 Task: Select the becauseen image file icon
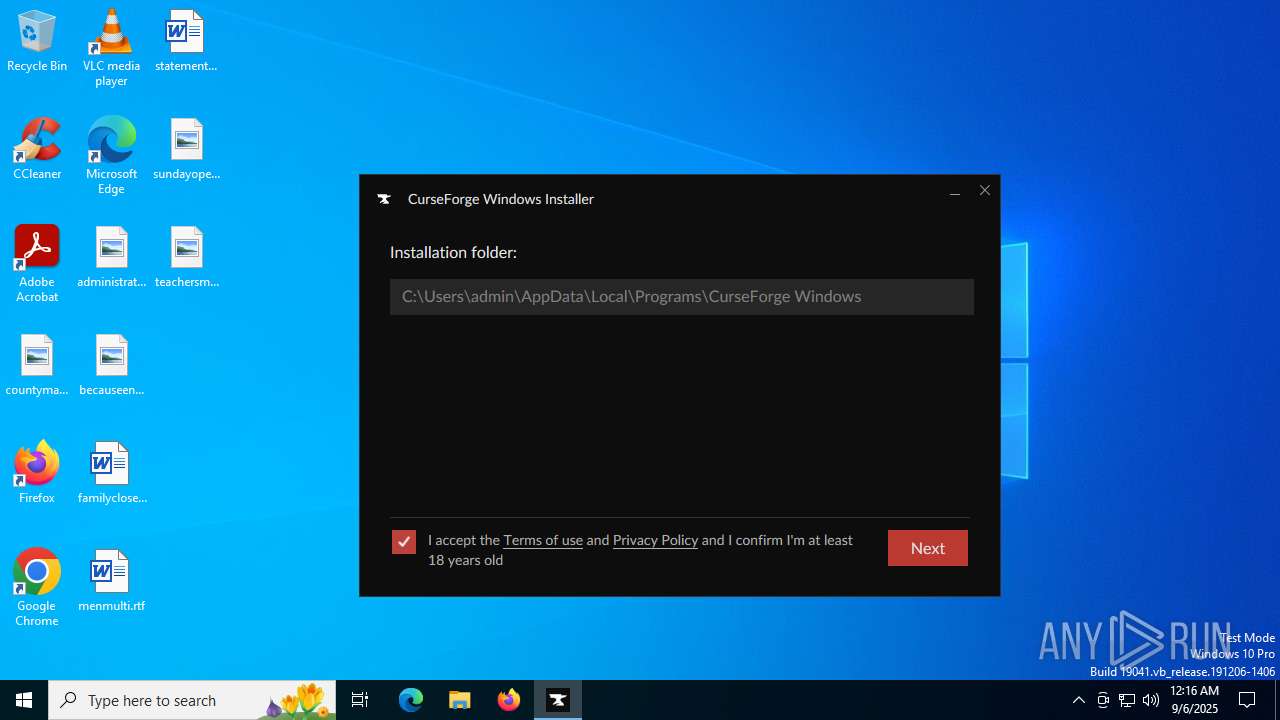point(111,366)
